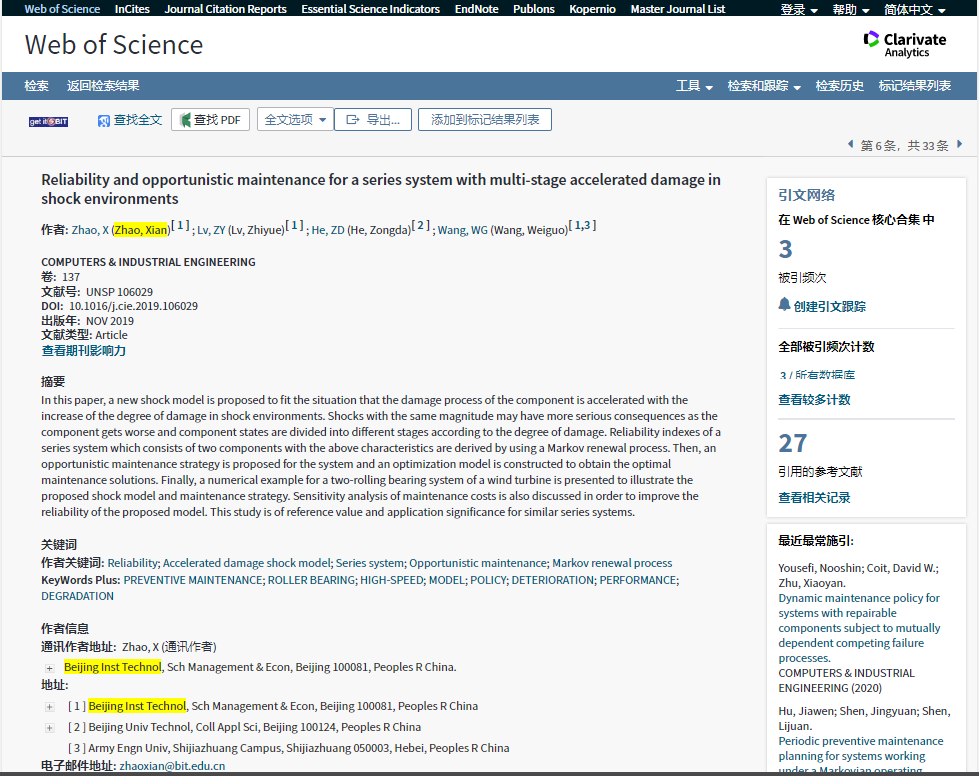
Task: Click keyword Markov renewal process
Action: click(x=612, y=563)
